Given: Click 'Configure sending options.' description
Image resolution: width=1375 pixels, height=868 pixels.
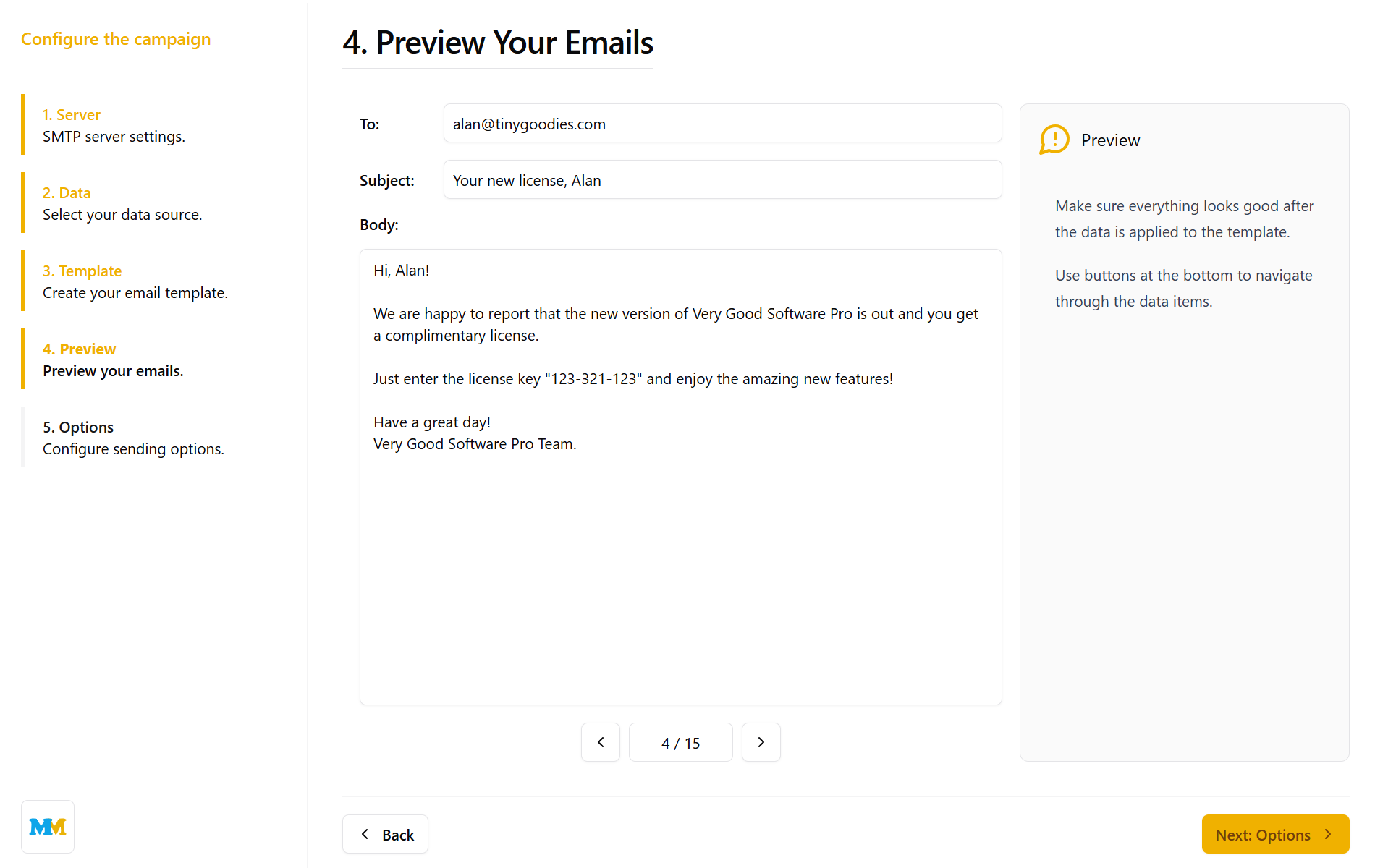Looking at the screenshot, I should pyautogui.click(x=133, y=449).
